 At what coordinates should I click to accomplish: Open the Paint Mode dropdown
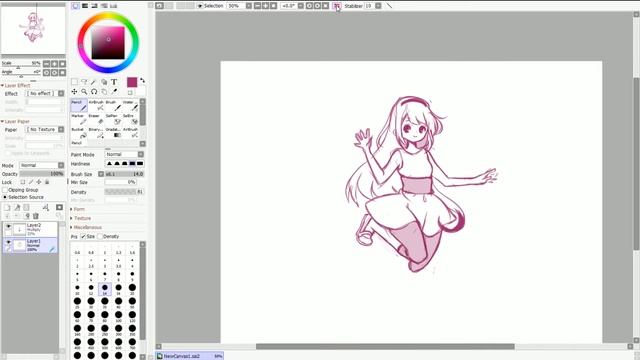click(124, 154)
